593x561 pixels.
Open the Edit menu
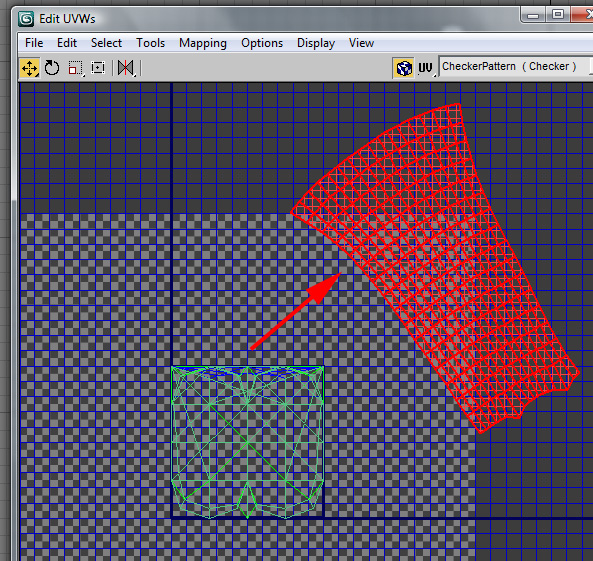pyautogui.click(x=67, y=43)
